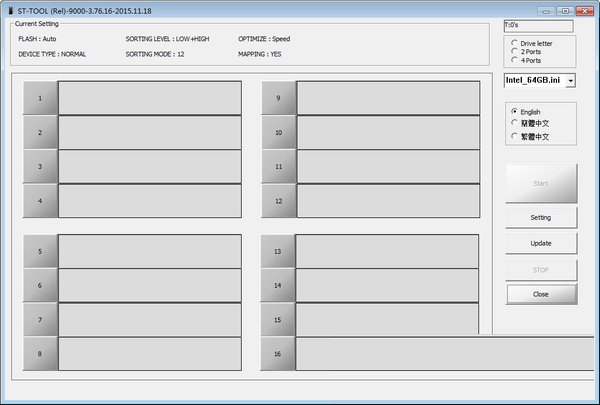This screenshot has width=600, height=405.
Task: Choose the 2 Ports option
Action: tap(515, 52)
